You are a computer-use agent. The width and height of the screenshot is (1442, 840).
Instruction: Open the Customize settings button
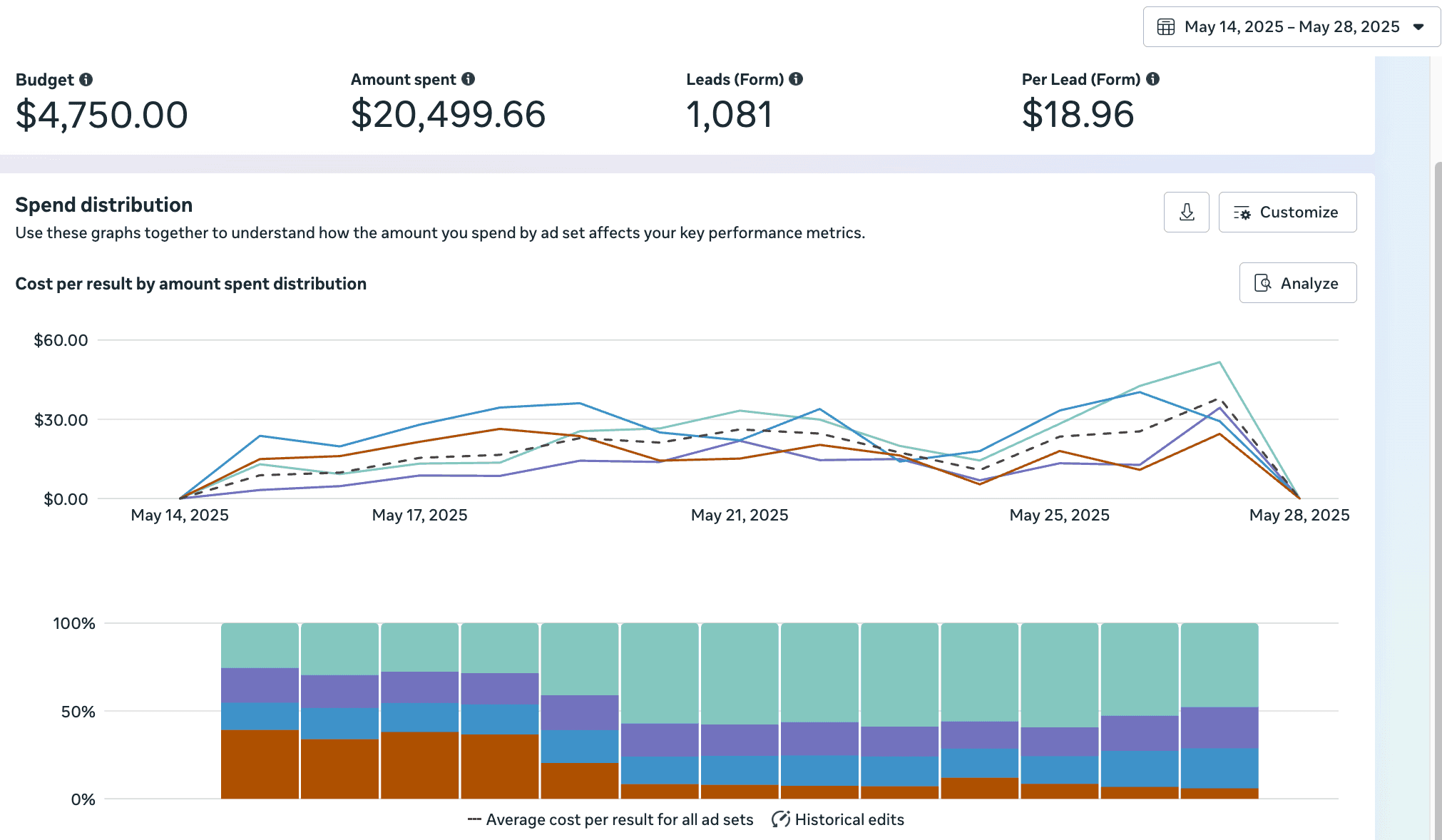click(x=1287, y=212)
